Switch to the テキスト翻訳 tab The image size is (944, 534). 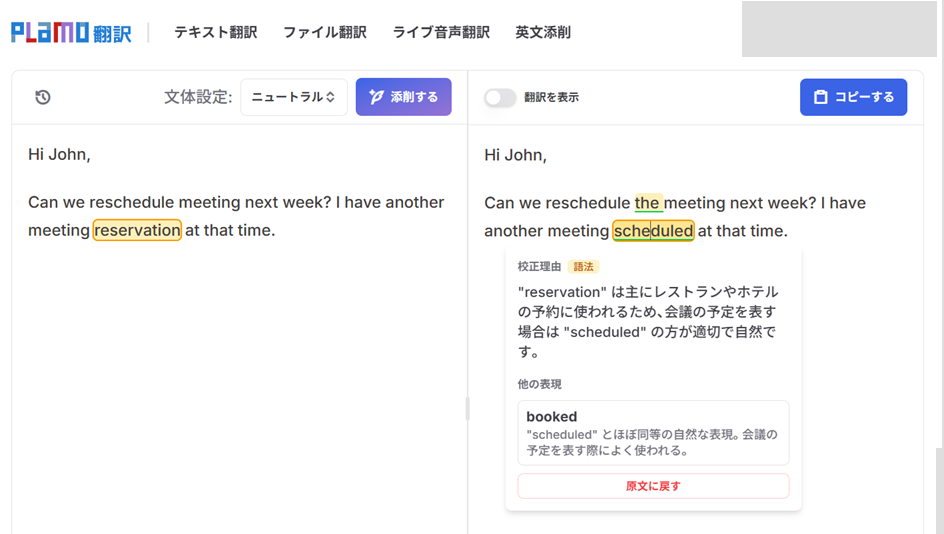coord(216,33)
